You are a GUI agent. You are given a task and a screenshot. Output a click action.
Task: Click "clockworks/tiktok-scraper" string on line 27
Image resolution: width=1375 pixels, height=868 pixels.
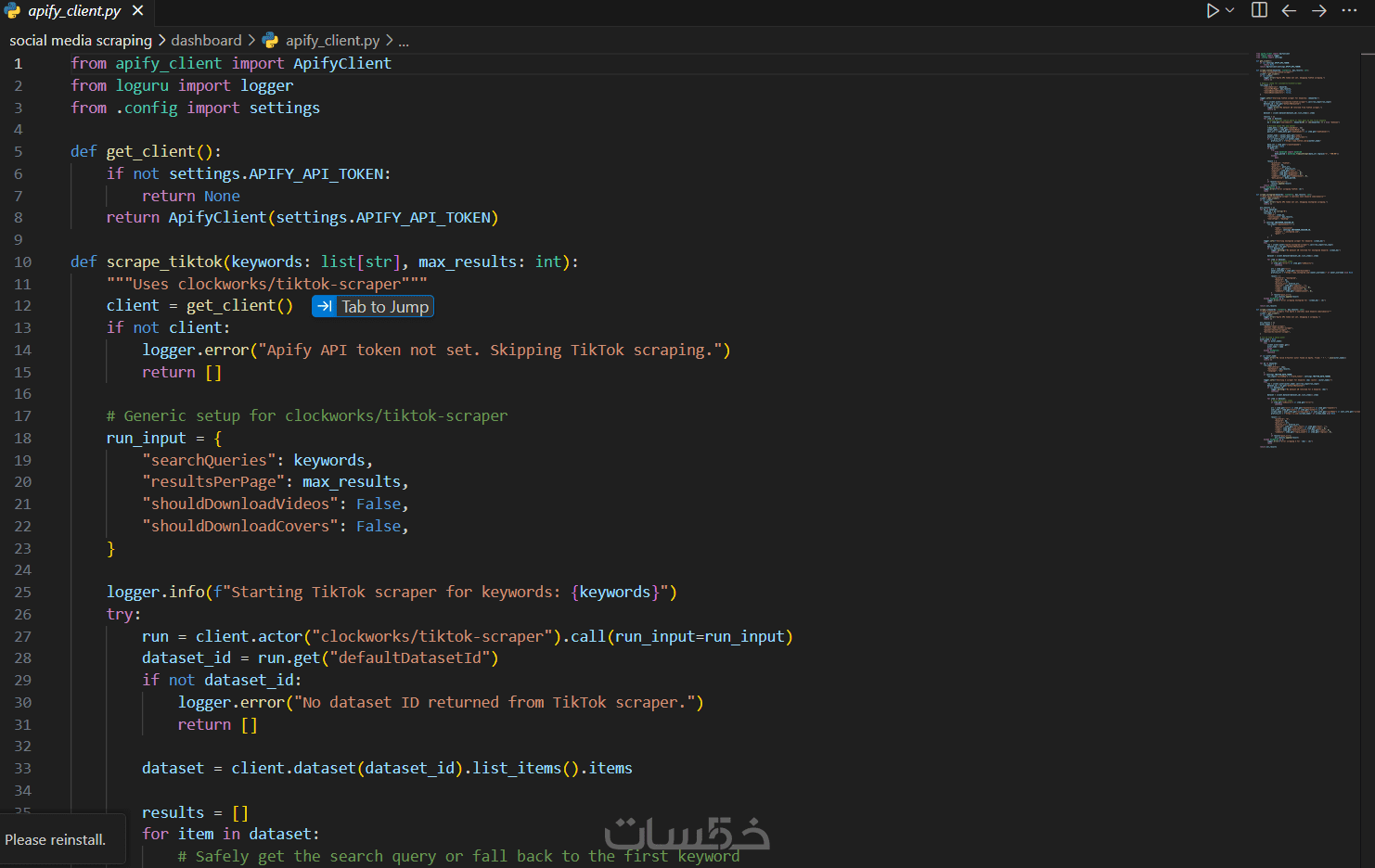[431, 637]
